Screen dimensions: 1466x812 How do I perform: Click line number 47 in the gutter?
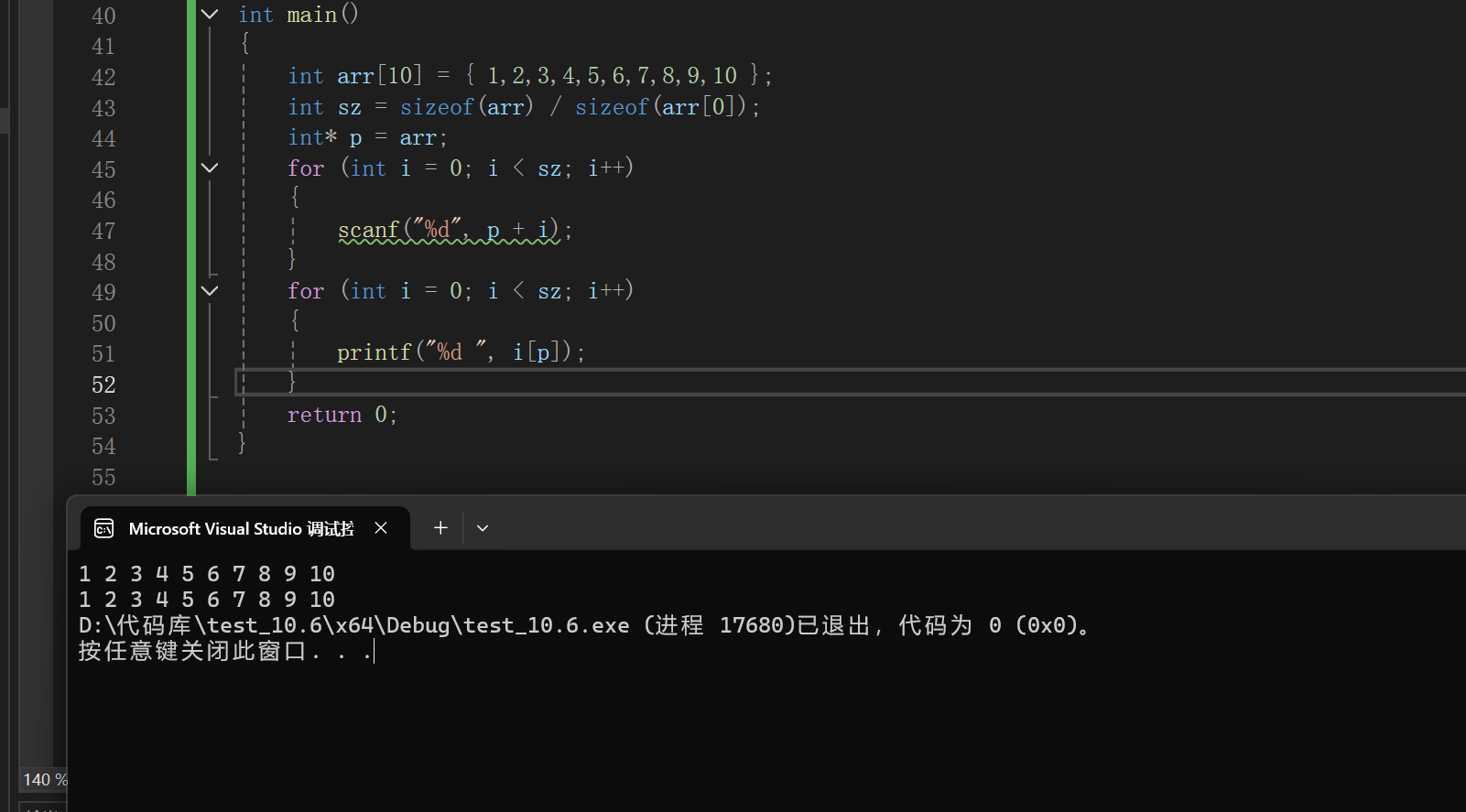tap(103, 231)
